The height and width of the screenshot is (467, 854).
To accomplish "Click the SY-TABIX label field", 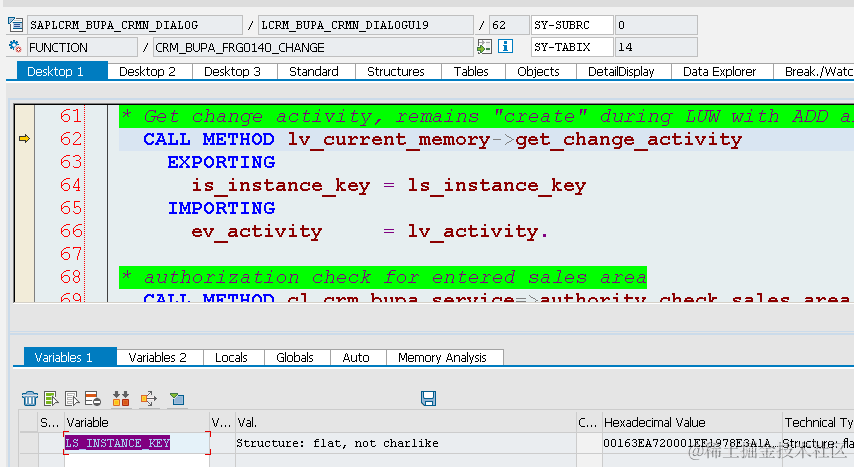I will pyautogui.click(x=572, y=47).
